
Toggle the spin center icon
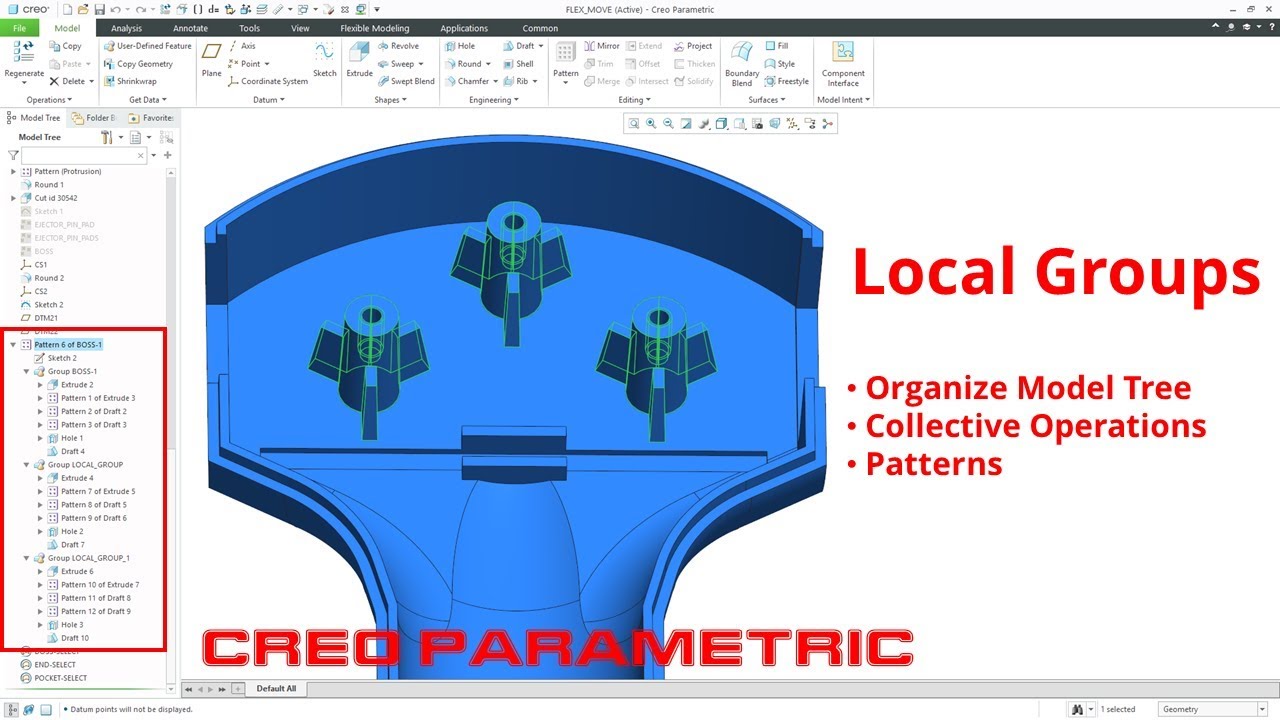pyautogui.click(x=826, y=124)
